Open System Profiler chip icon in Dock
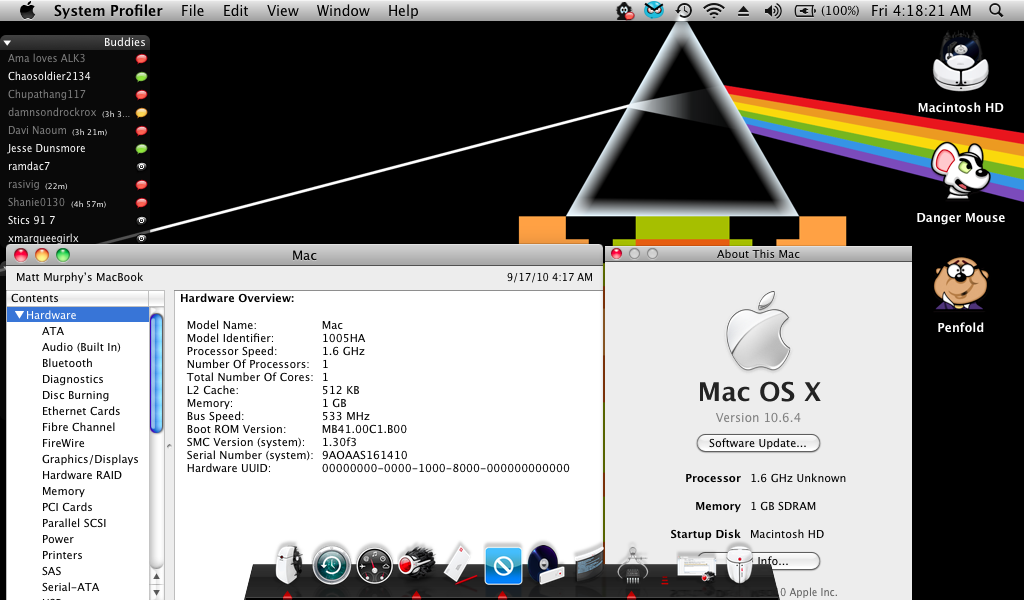Viewport: 1024px width, 600px height. click(x=632, y=564)
